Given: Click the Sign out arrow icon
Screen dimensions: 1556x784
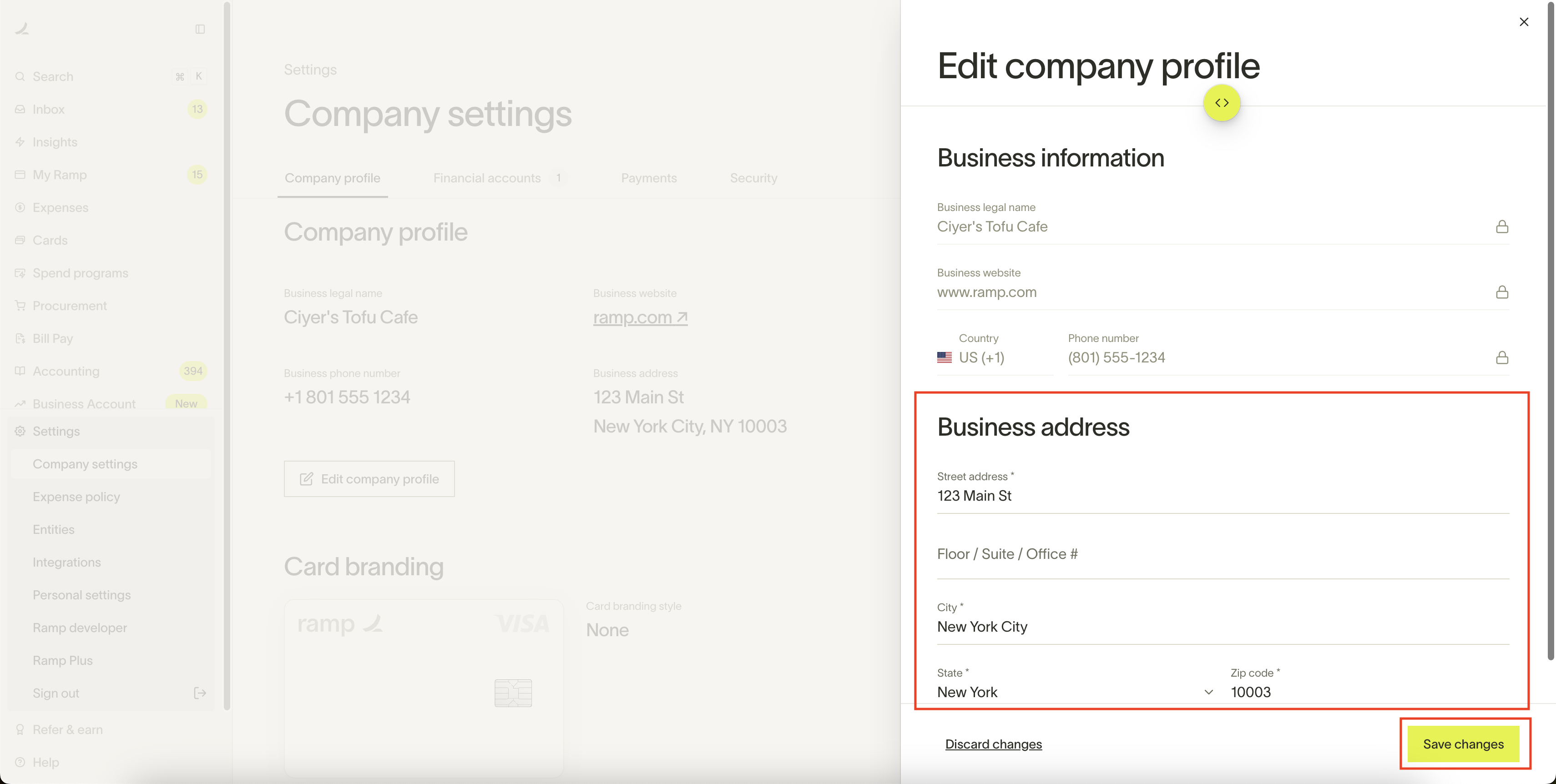Looking at the screenshot, I should point(200,693).
